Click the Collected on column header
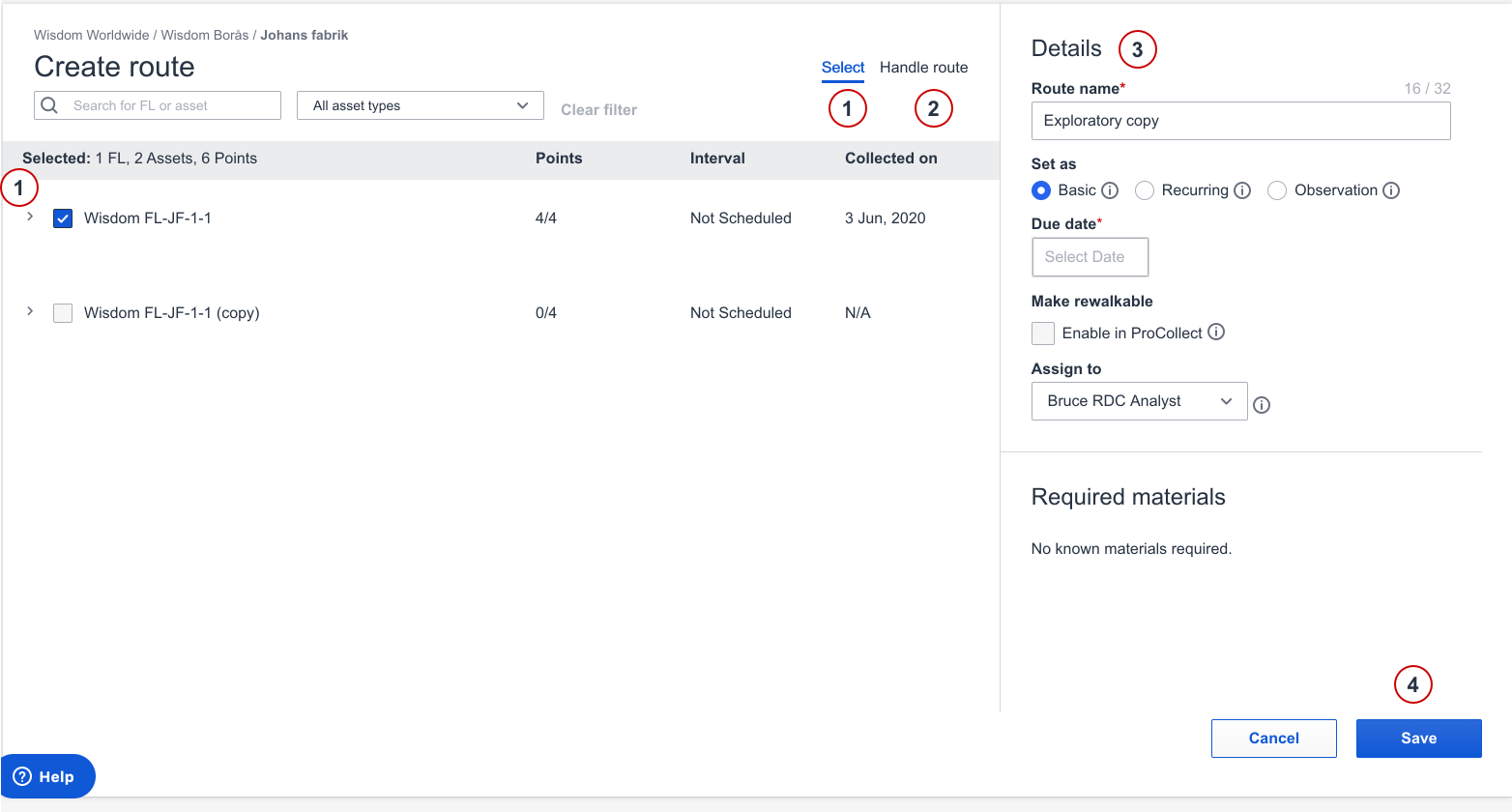This screenshot has width=1512, height=812. click(891, 159)
